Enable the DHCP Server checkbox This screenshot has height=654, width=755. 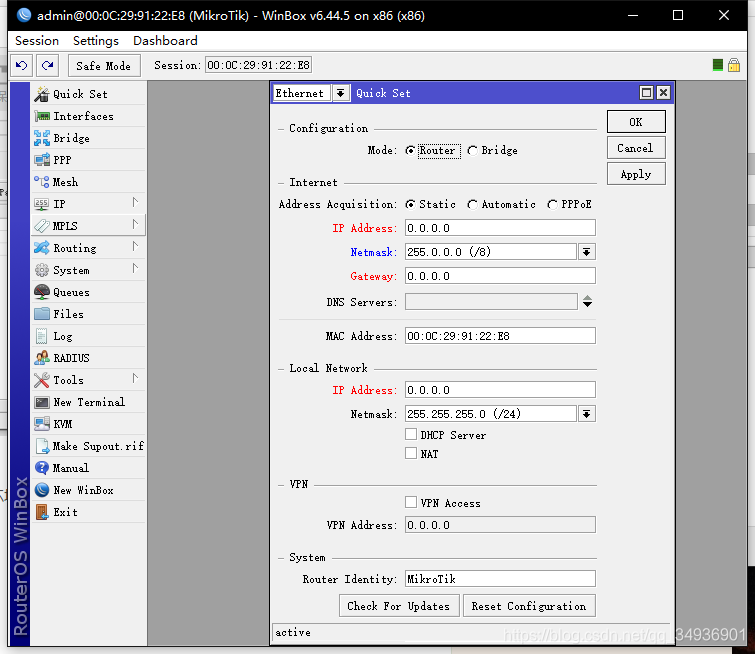coord(411,434)
